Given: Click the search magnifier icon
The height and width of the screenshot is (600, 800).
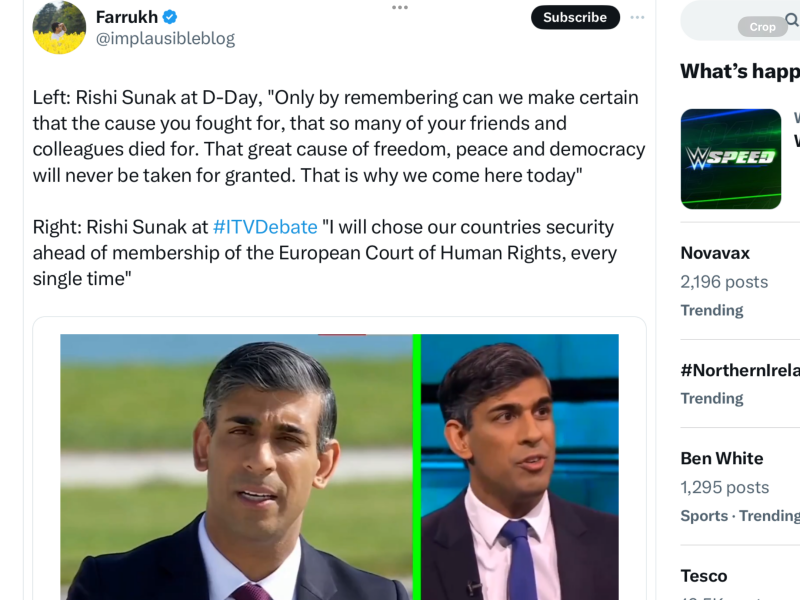Looking at the screenshot, I should [793, 20].
